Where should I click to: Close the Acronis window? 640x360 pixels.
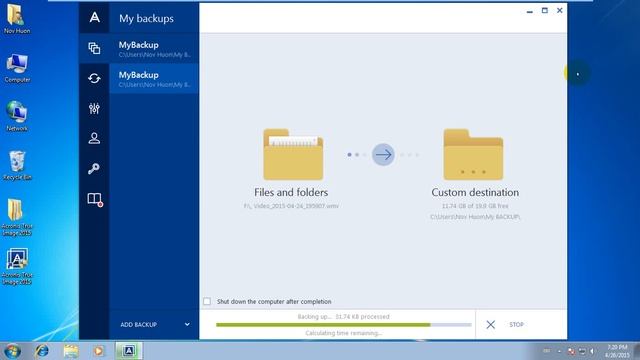coord(560,11)
